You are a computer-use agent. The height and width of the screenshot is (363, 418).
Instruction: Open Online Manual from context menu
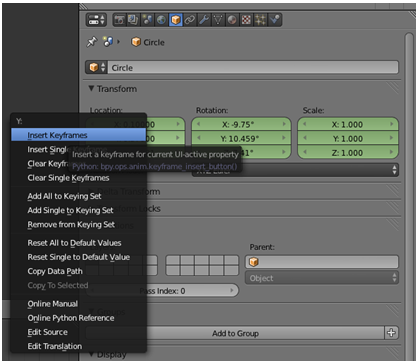click(x=79, y=304)
